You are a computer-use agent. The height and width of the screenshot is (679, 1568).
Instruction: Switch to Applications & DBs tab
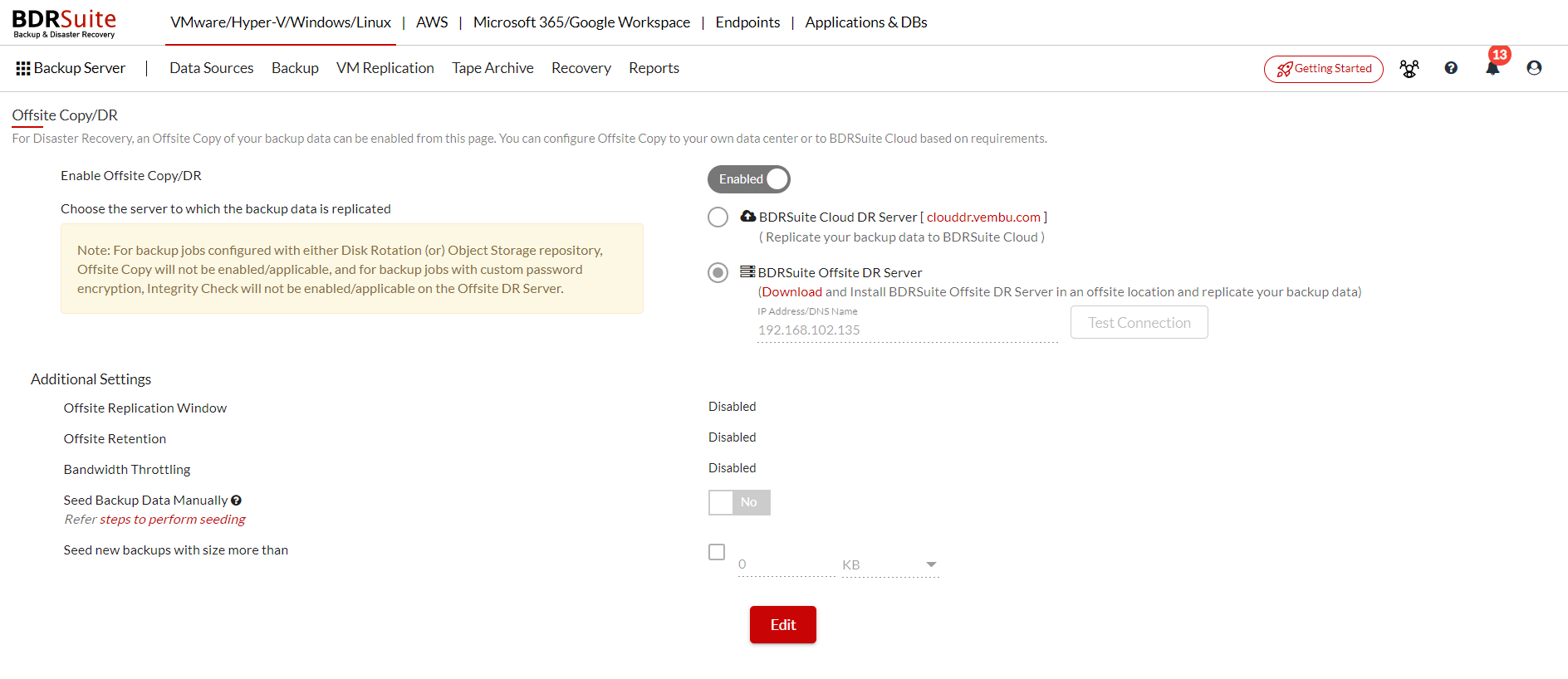click(x=866, y=22)
